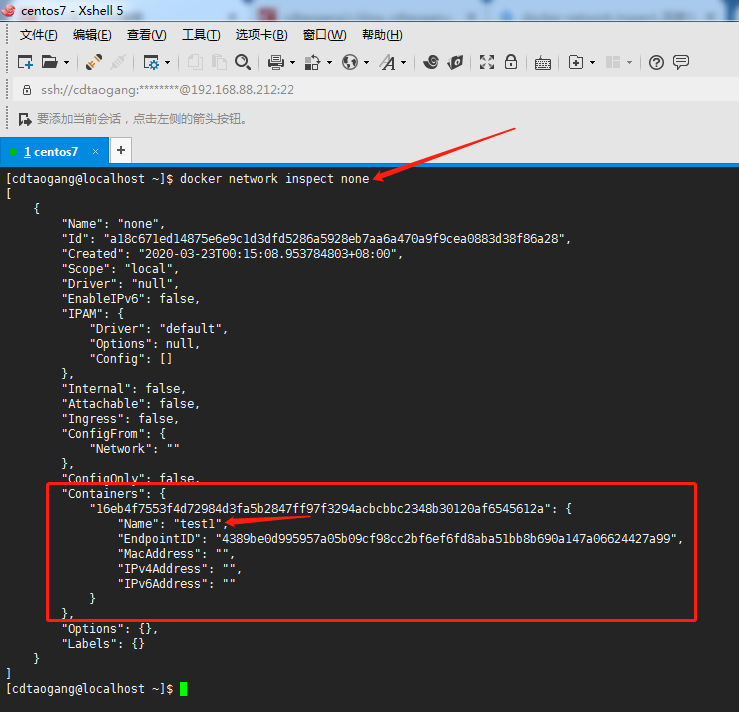
Task: Click the "Attachable": false line
Action: tap(131, 404)
